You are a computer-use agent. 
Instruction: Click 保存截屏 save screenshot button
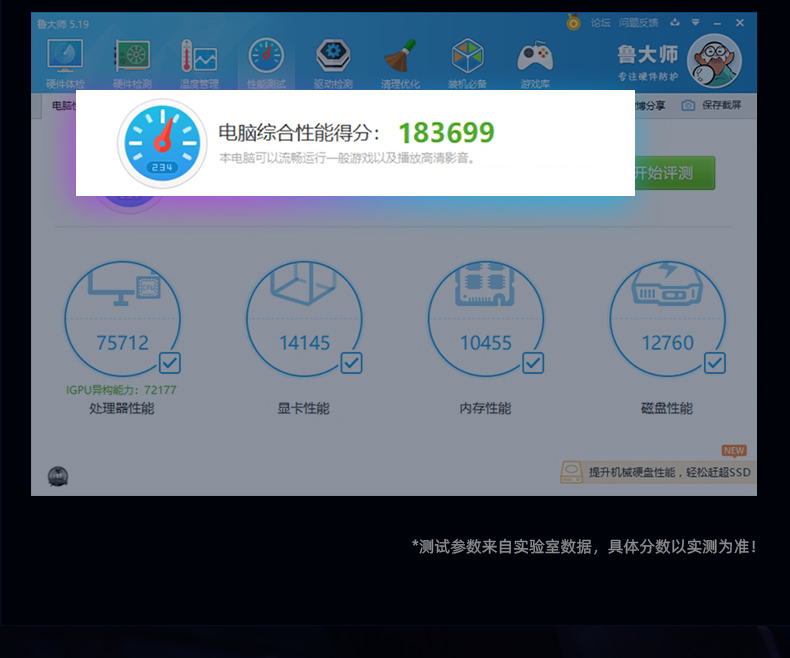[x=711, y=105]
